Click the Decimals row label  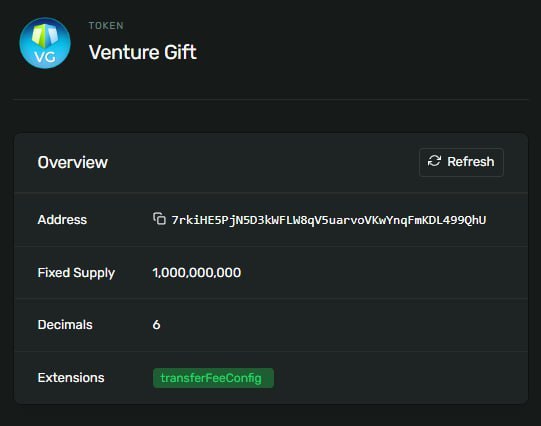click(x=65, y=325)
